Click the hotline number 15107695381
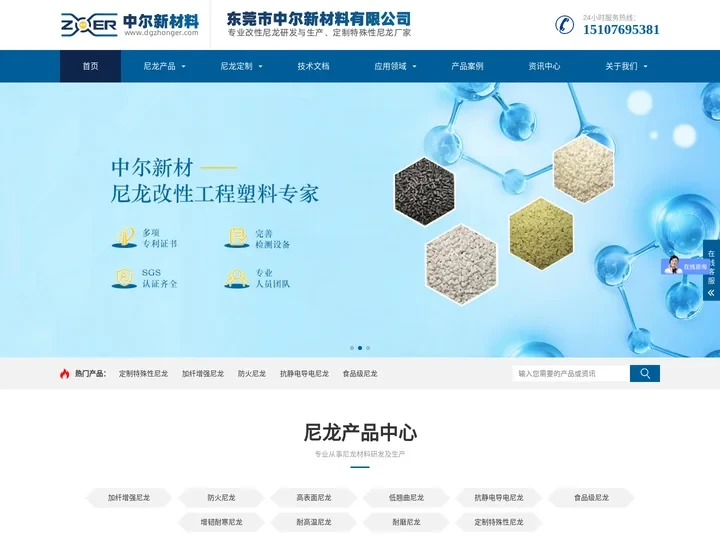The width and height of the screenshot is (720, 540). pyautogui.click(x=621, y=30)
